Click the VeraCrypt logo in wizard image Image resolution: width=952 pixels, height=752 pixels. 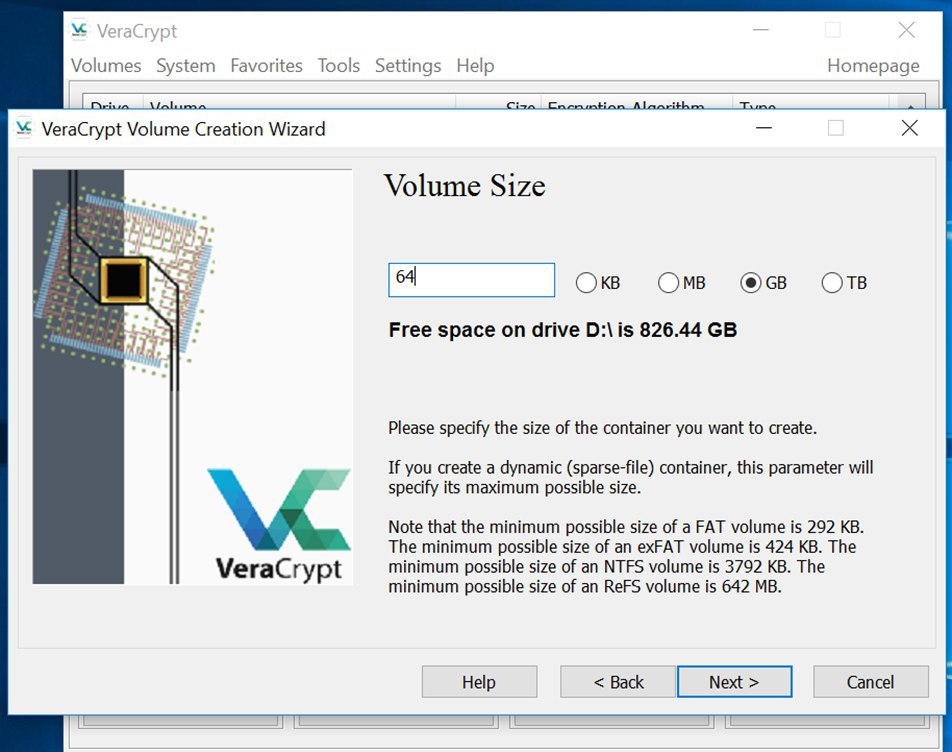279,523
